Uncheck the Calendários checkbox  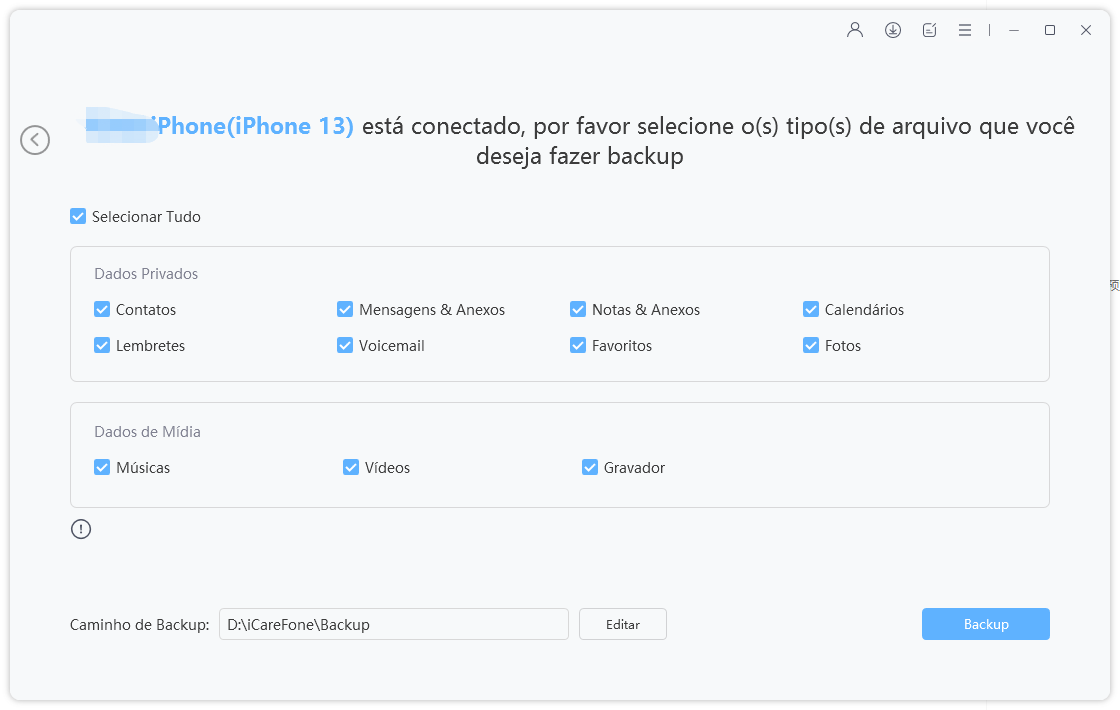[811, 309]
